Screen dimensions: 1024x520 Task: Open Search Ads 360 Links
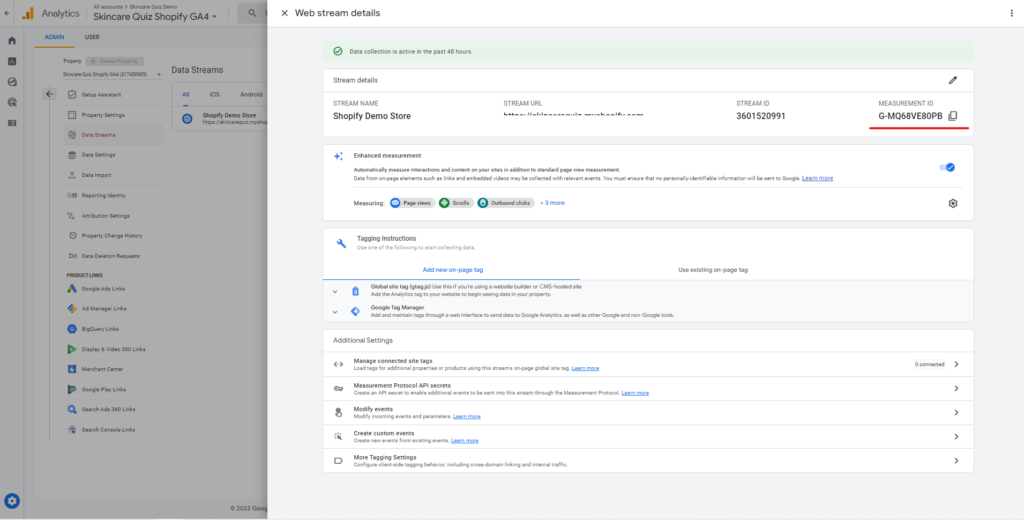[x=114, y=410]
